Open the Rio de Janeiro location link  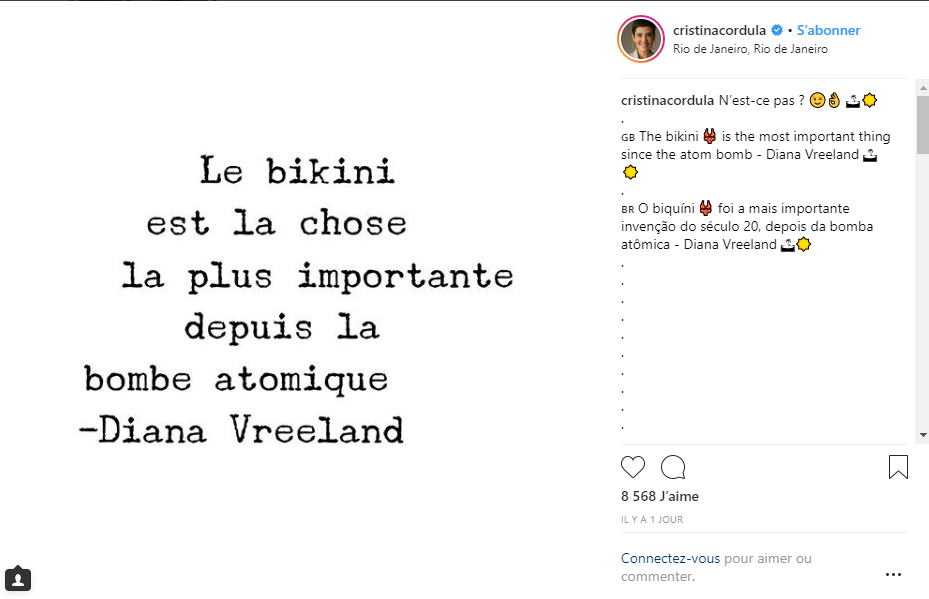pos(750,49)
